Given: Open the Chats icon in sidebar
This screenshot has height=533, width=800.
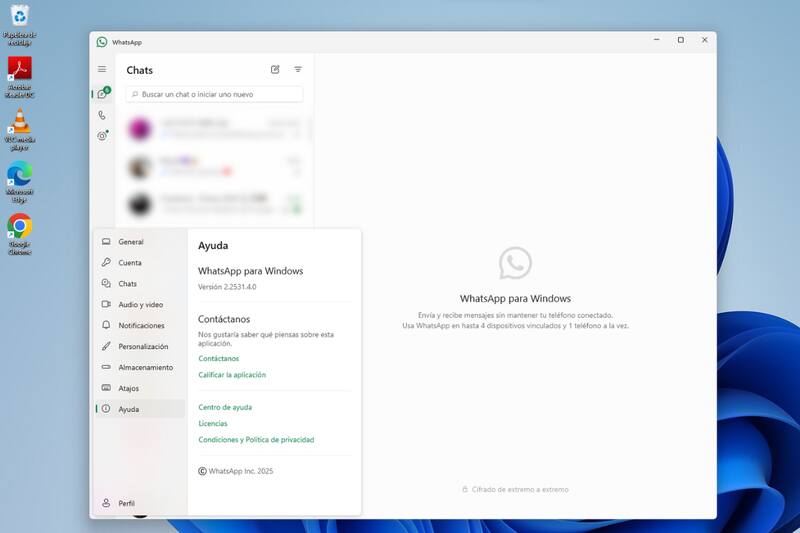Looking at the screenshot, I should [102, 94].
